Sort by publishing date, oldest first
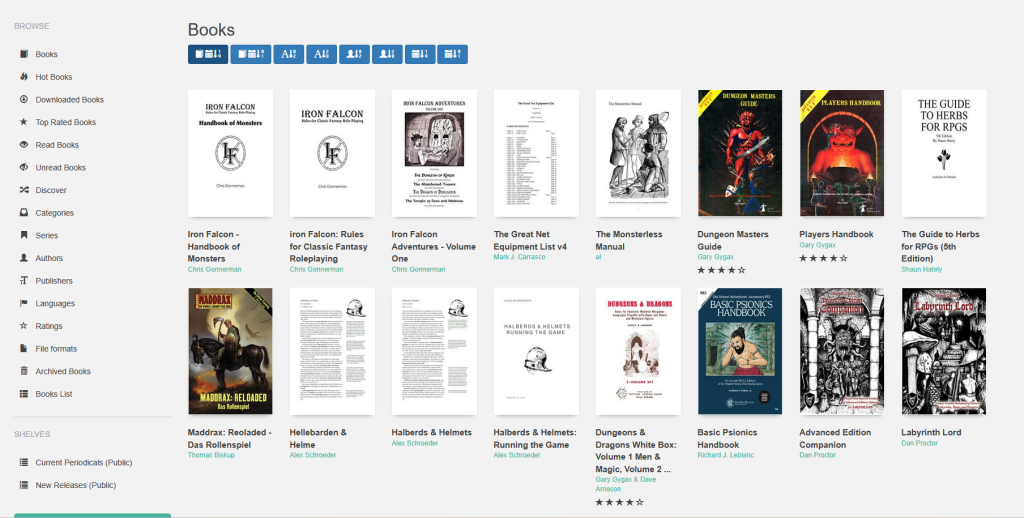Screen dimensions: 1024x518 click(453, 54)
